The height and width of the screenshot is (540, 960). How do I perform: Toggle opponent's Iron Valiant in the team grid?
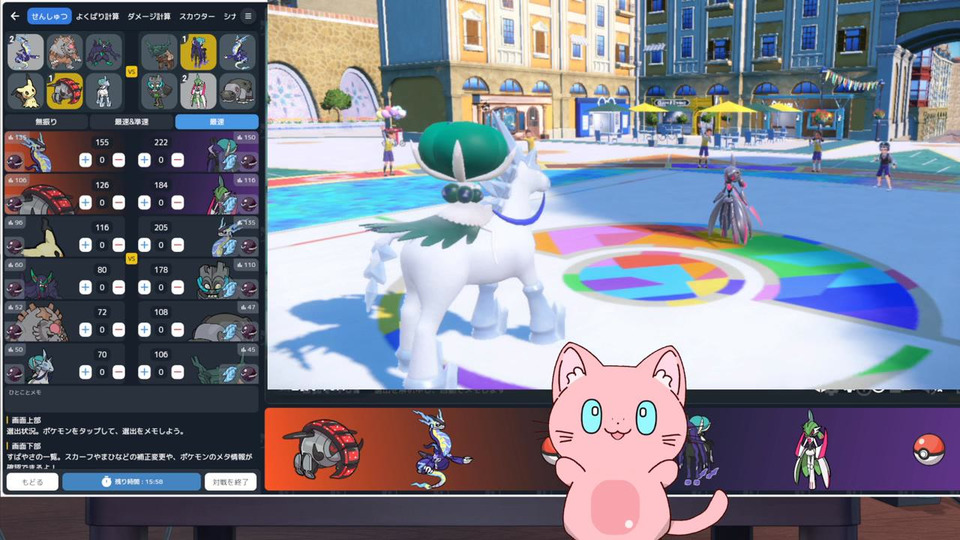point(198,91)
